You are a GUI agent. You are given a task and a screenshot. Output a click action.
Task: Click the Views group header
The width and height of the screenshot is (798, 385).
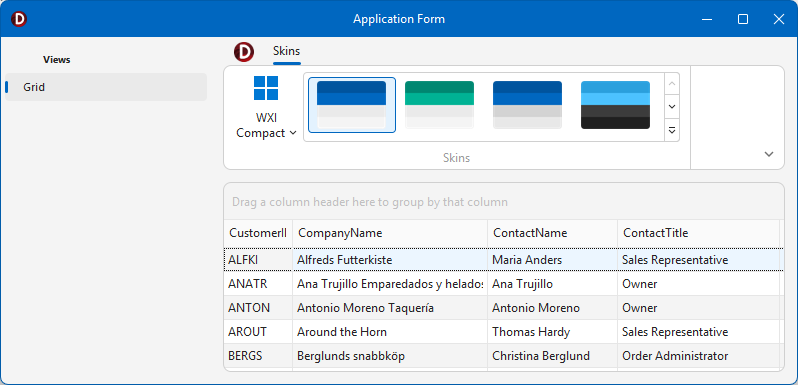tap(56, 60)
